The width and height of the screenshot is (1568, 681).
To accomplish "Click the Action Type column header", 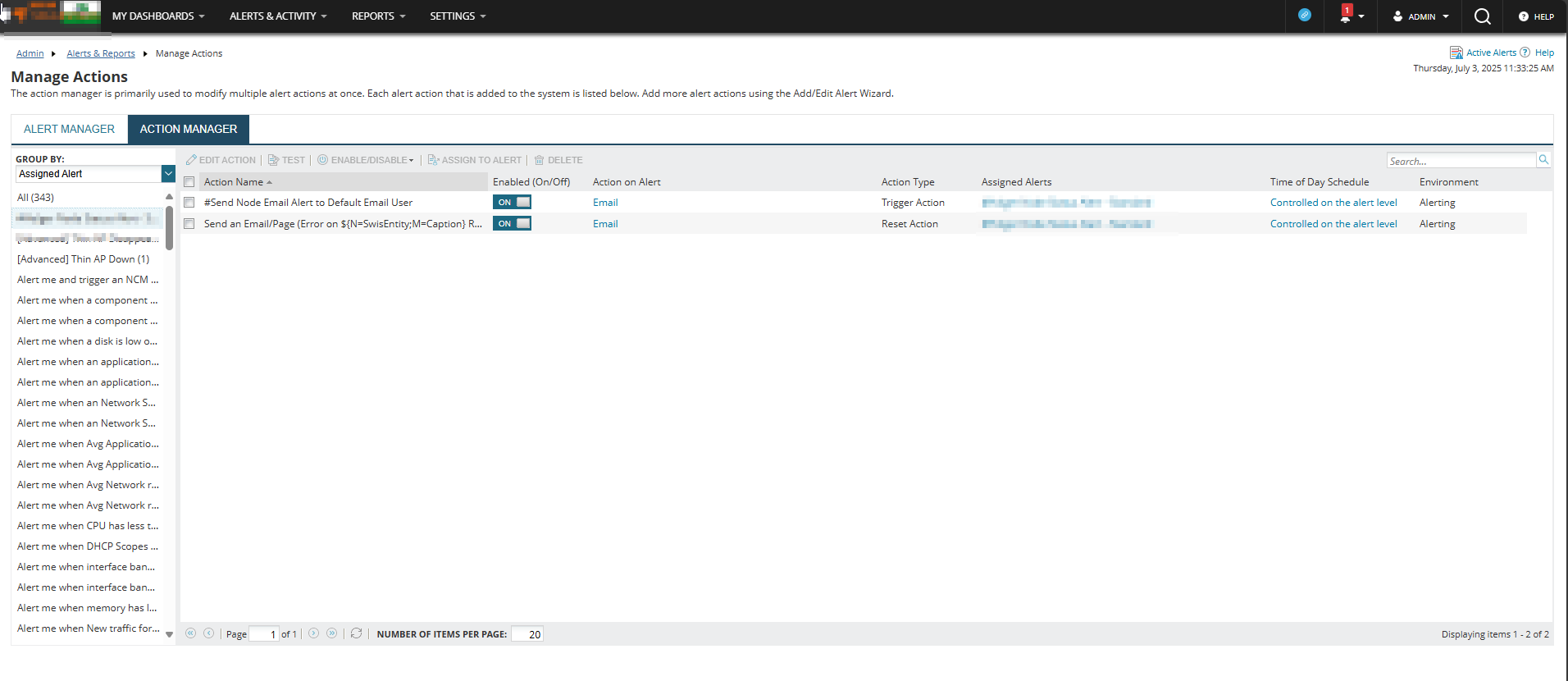I will coord(908,182).
